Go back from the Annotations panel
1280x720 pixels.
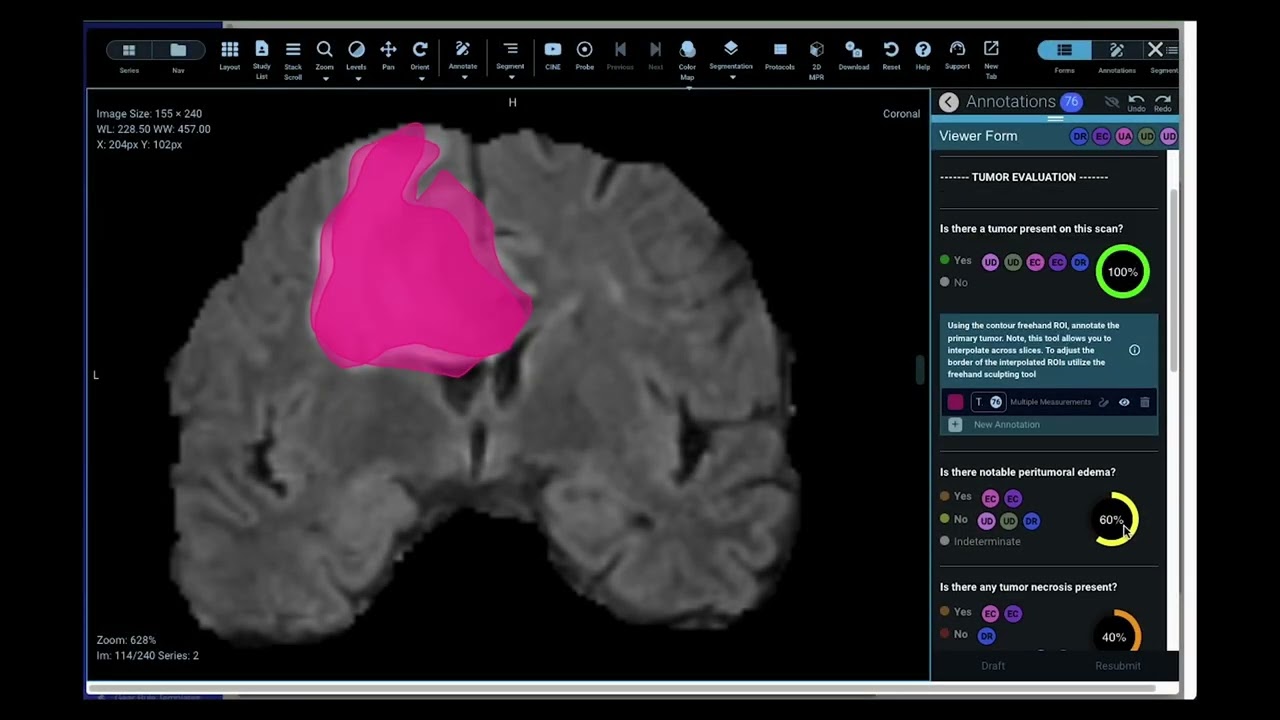948,102
